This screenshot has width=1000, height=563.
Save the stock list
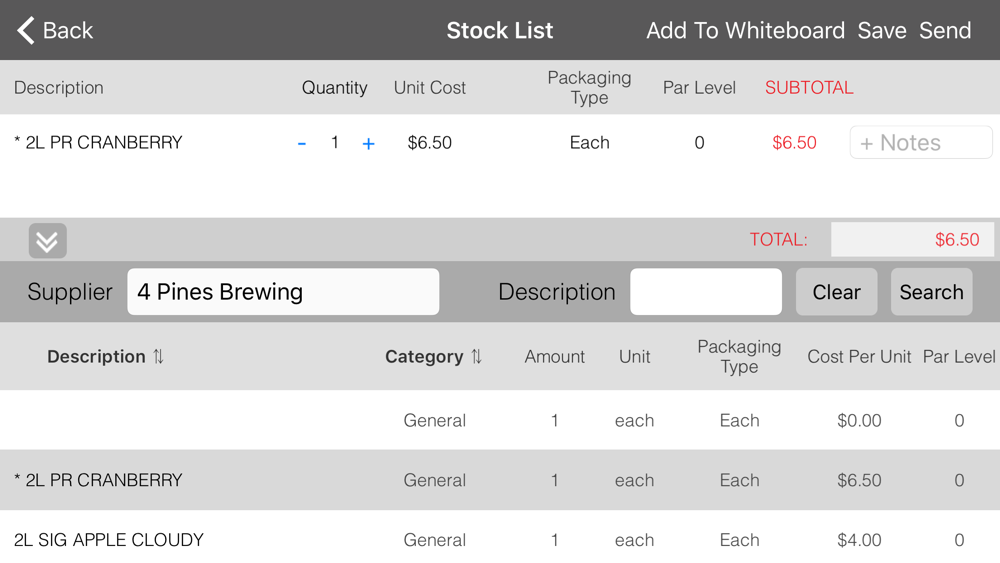click(x=881, y=30)
